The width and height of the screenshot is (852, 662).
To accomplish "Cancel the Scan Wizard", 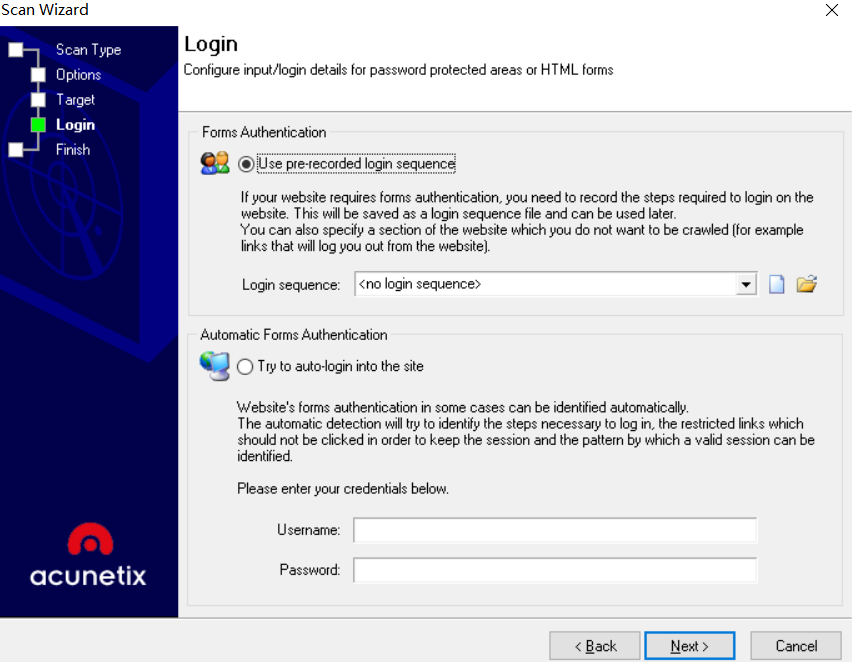I will click(796, 646).
